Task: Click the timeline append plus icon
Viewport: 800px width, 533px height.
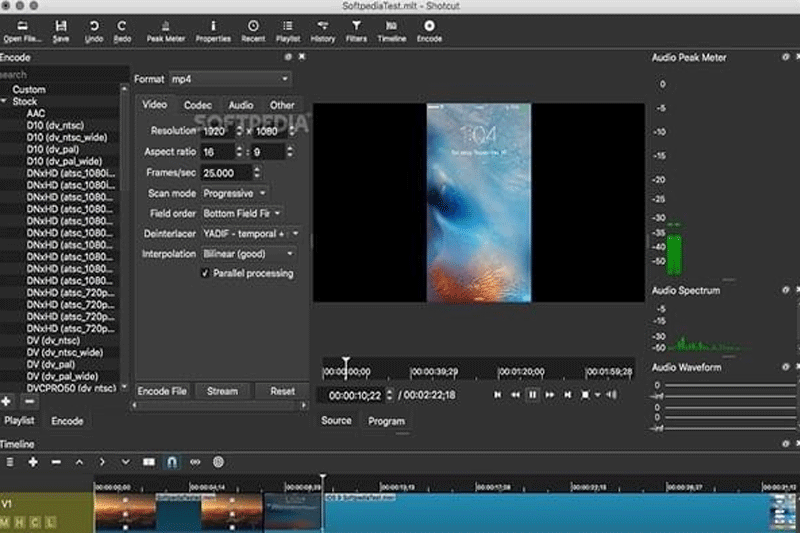Action: click(x=33, y=462)
